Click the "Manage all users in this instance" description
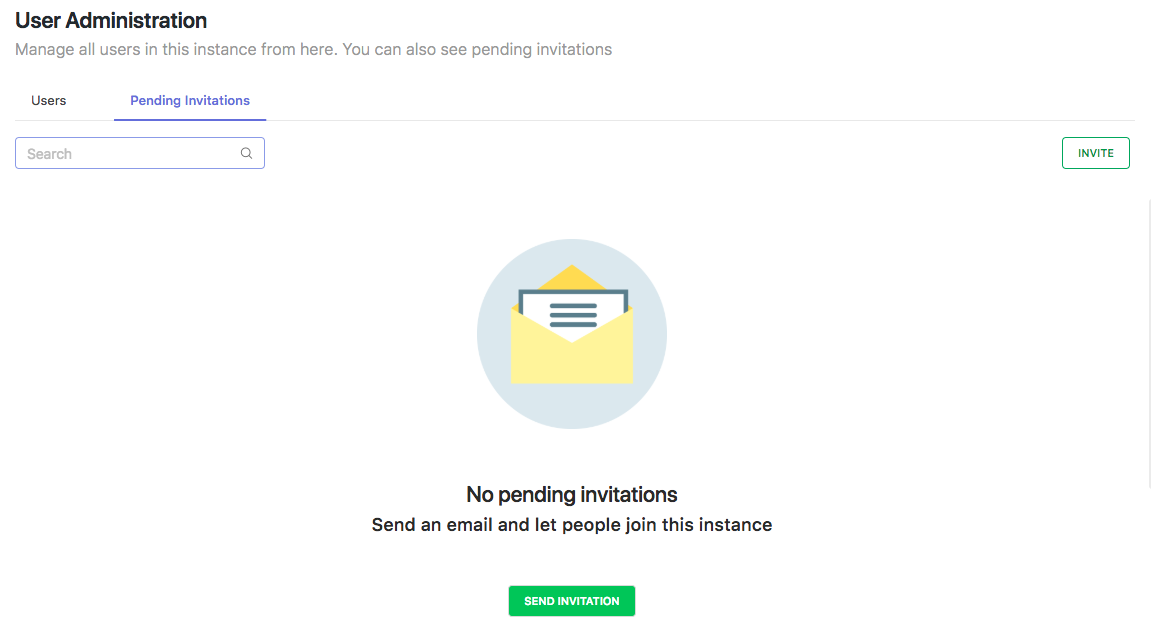Viewport: 1151px width, 631px height. pos(313,49)
